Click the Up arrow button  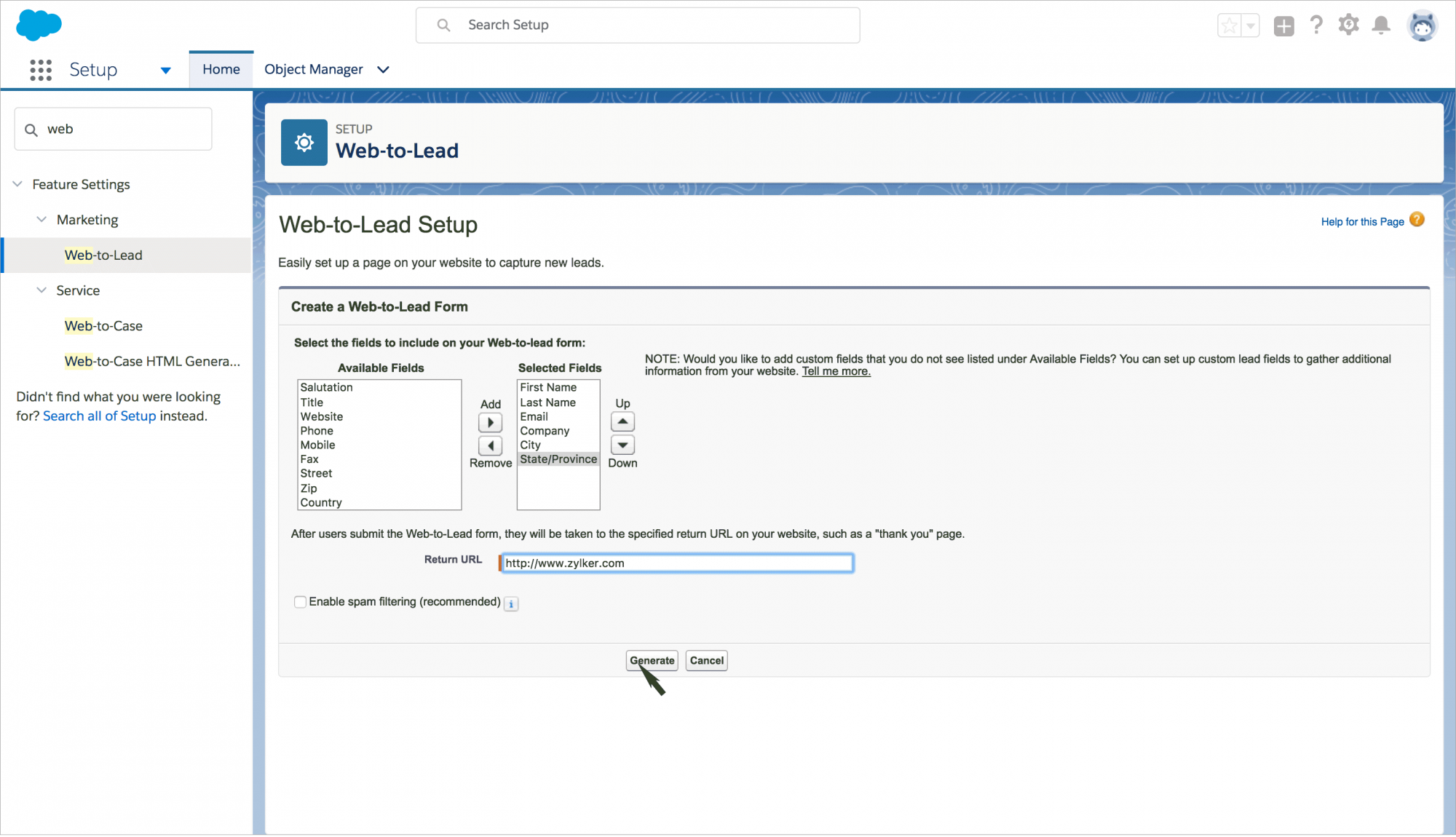[622, 422]
